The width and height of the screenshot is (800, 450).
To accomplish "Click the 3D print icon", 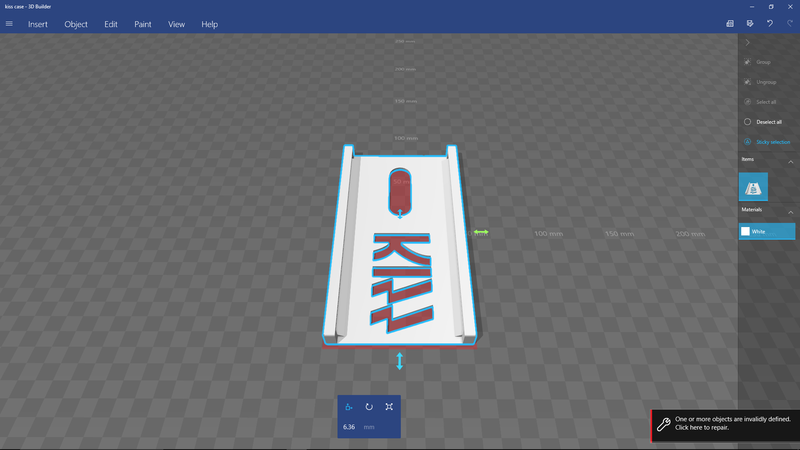I will [750, 24].
